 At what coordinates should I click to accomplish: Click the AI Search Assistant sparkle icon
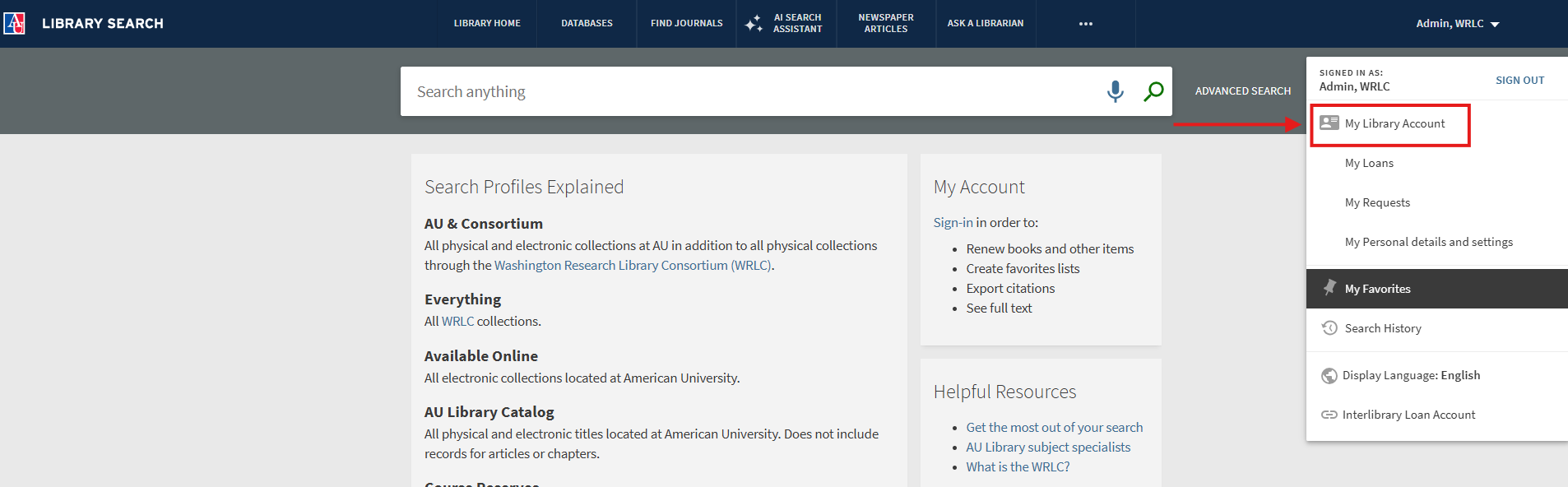pyautogui.click(x=753, y=24)
